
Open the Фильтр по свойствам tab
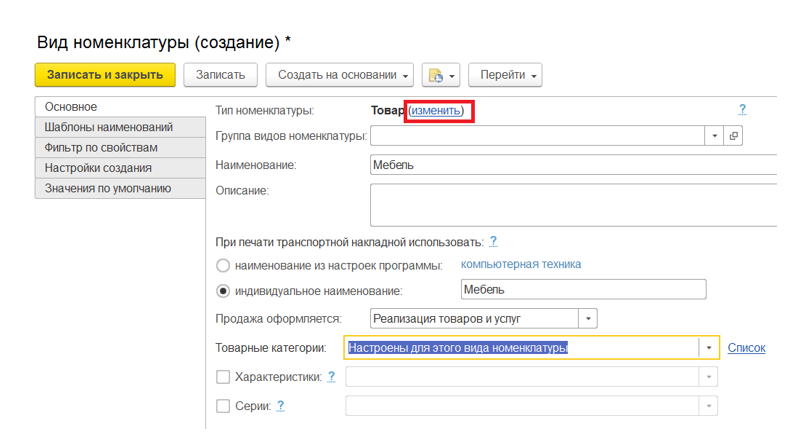101,148
